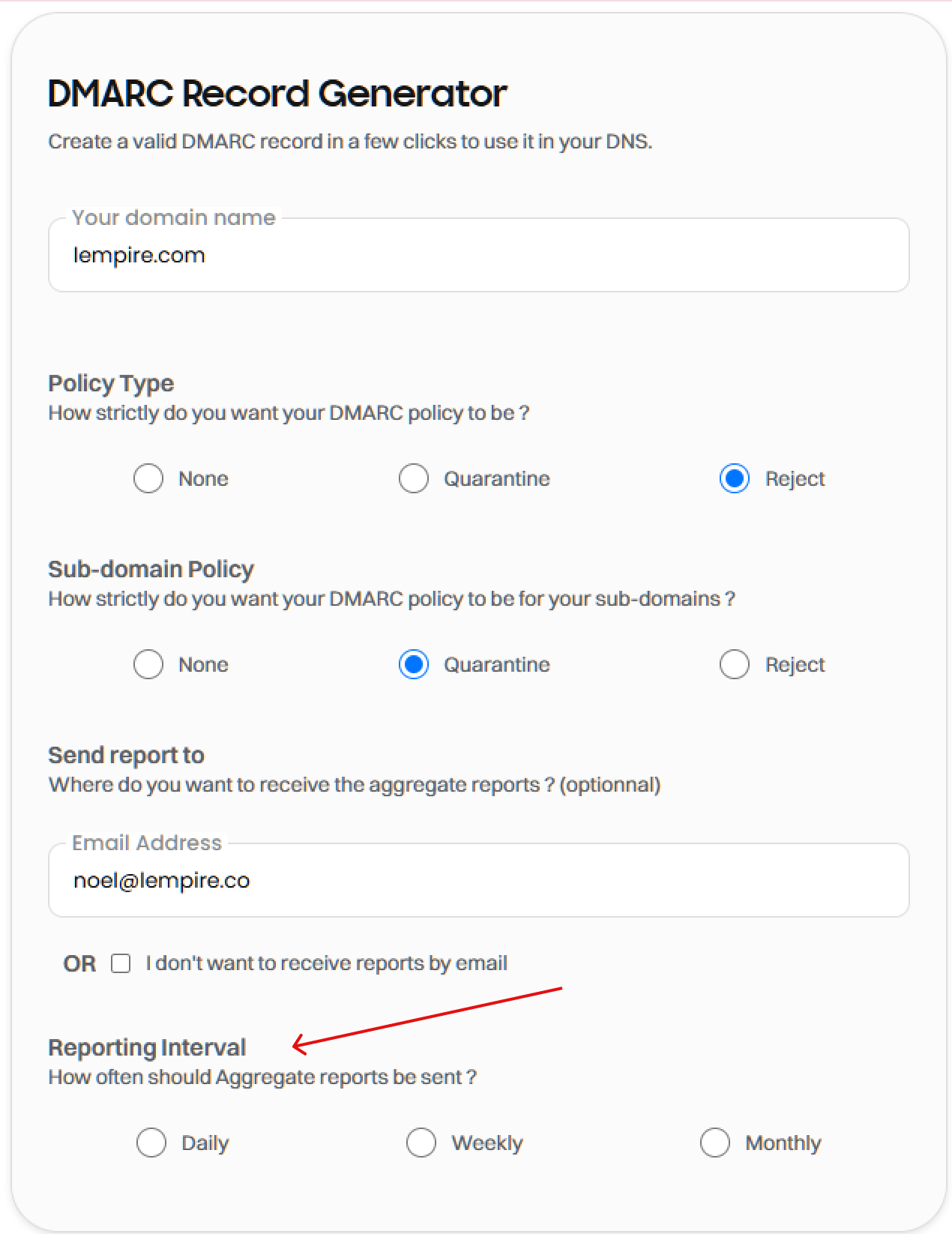Click the 'Create a valid DMARC record' subtitle
The height and width of the screenshot is (1234, 952).
click(x=350, y=142)
